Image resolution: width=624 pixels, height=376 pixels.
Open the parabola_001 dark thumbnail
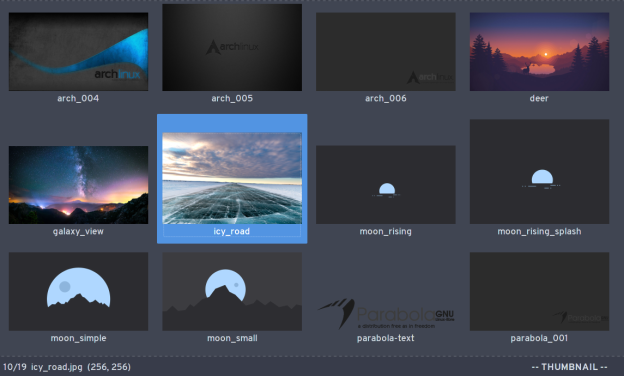[x=539, y=291]
